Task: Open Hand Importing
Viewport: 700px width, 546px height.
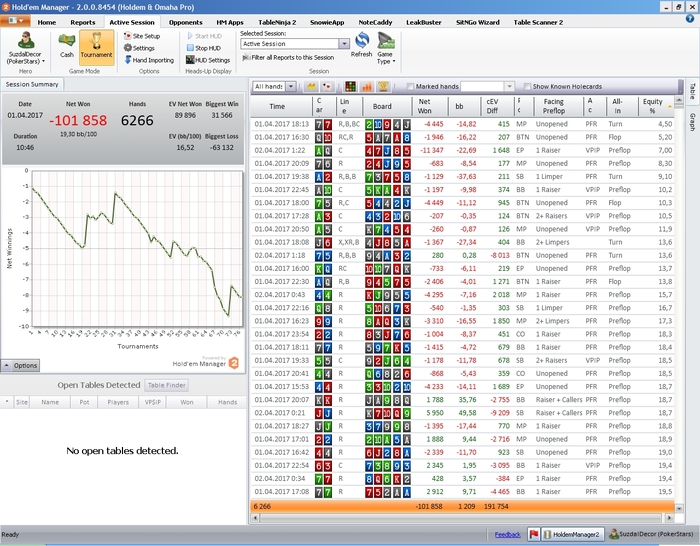Action: click(149, 60)
